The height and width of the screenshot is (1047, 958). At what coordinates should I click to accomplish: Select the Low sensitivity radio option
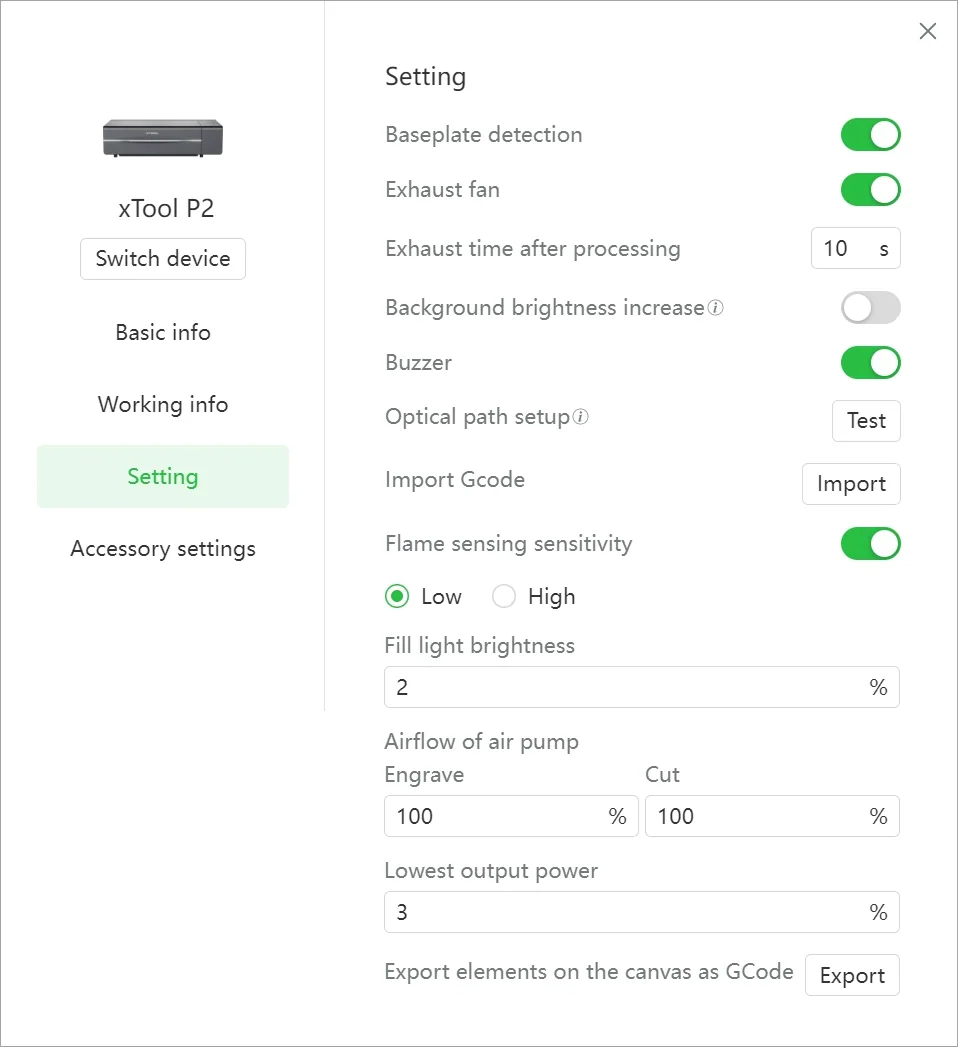tap(397, 596)
